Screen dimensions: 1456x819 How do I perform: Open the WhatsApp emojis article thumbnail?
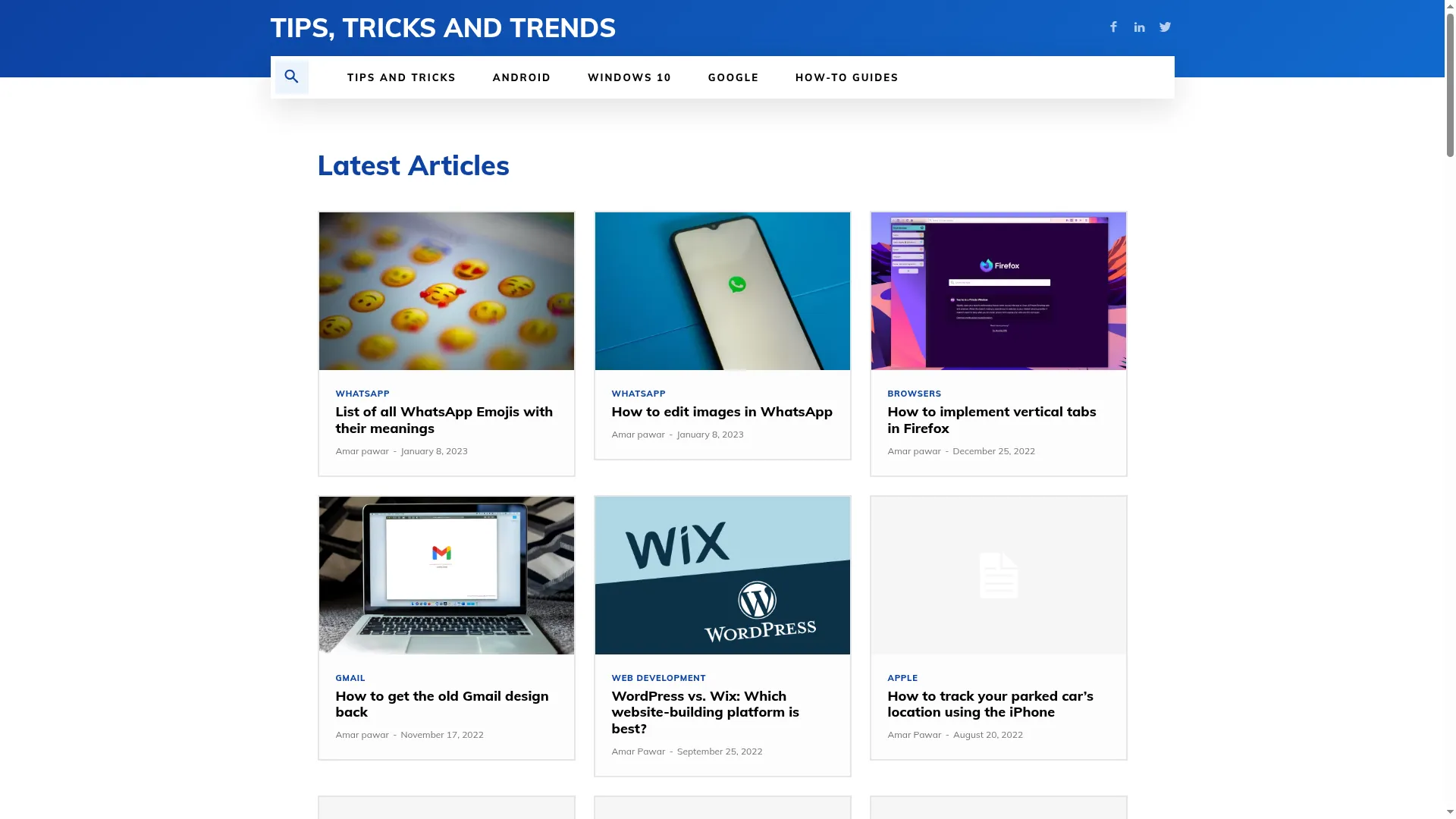tap(447, 291)
